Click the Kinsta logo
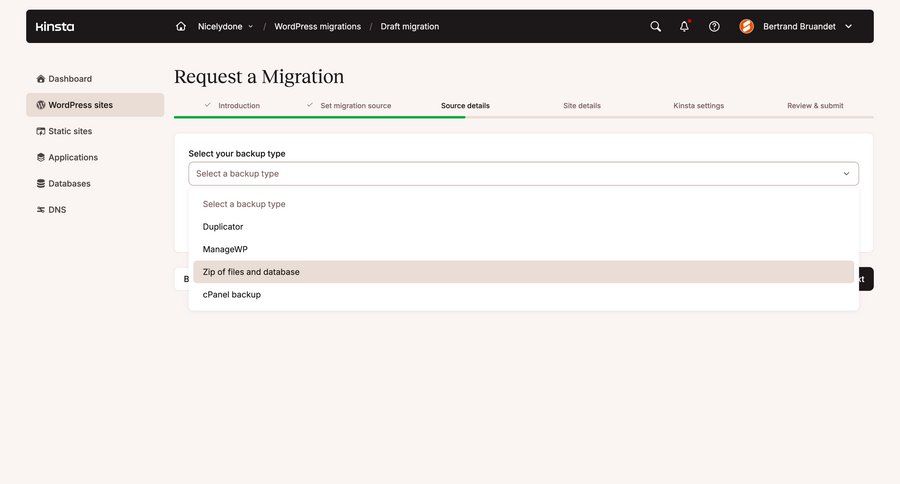 pos(55,27)
